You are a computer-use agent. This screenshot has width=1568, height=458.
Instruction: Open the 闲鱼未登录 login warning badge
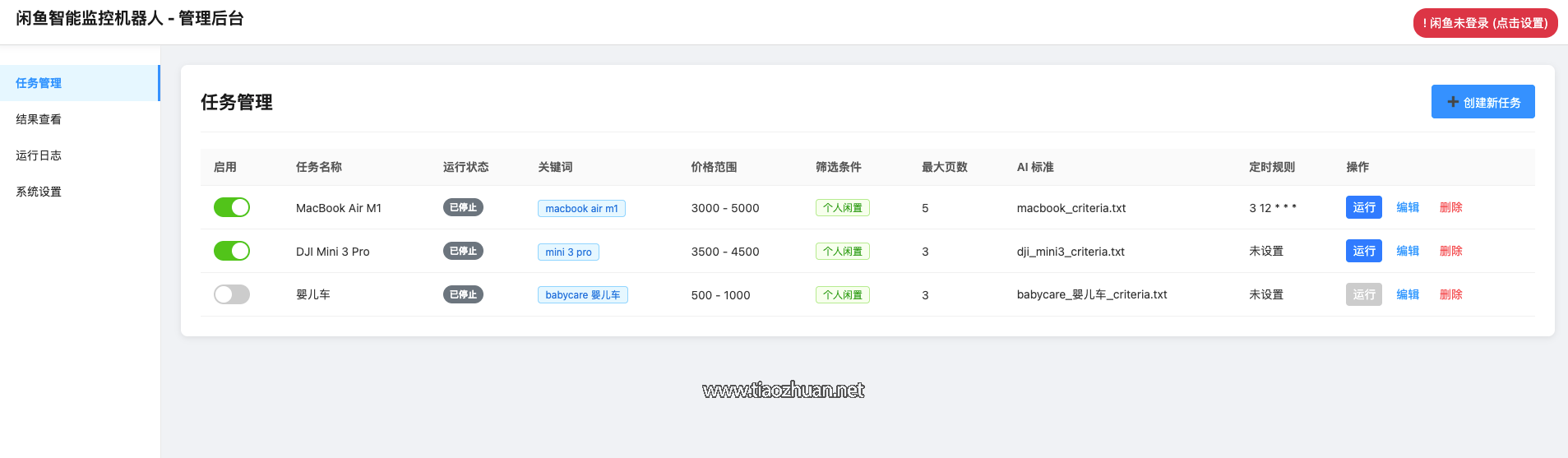[1486, 23]
